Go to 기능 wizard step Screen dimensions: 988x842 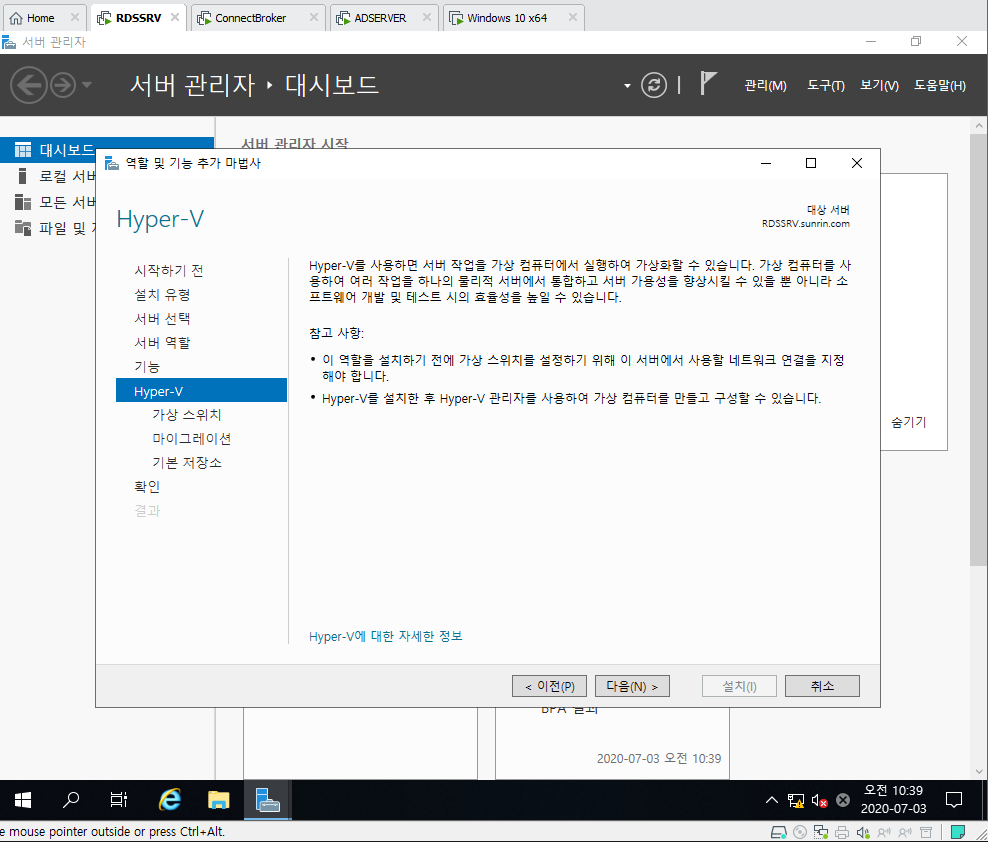point(147,366)
